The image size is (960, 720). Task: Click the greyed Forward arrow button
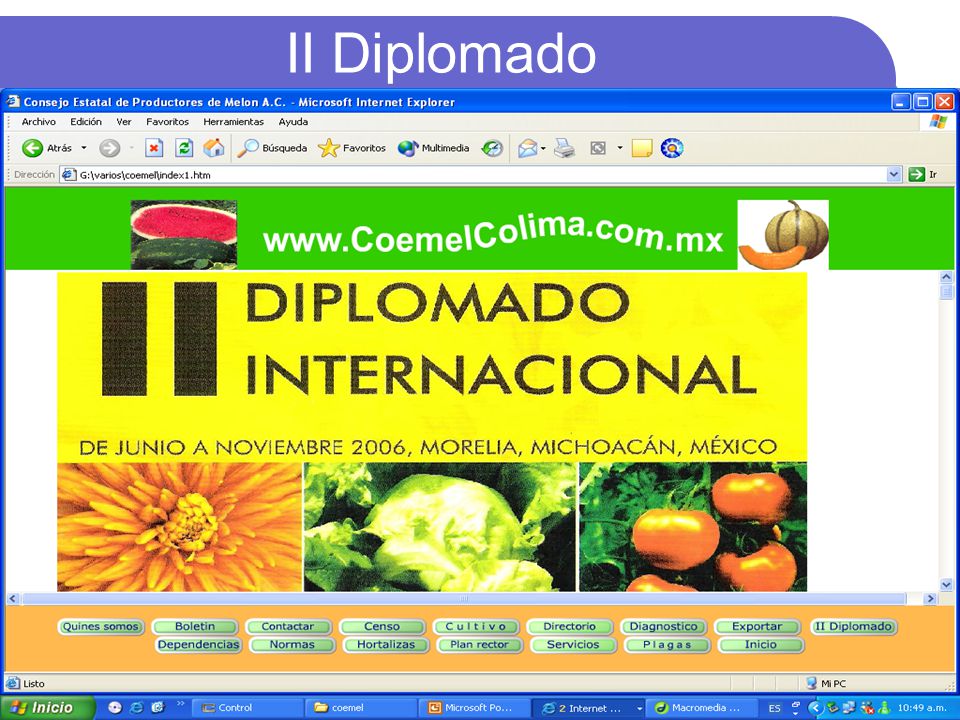click(110, 148)
